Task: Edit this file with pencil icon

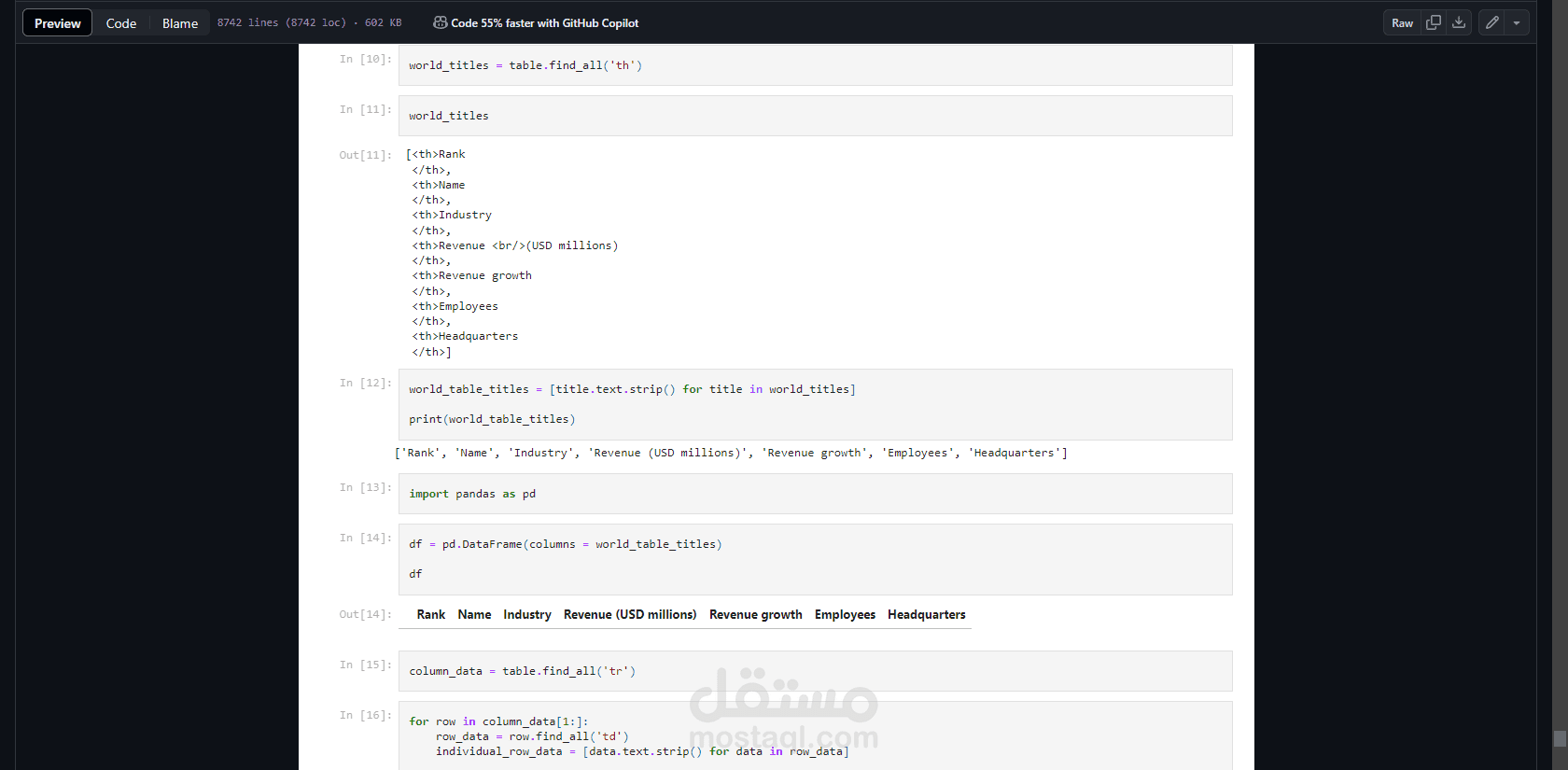Action: [1492, 22]
